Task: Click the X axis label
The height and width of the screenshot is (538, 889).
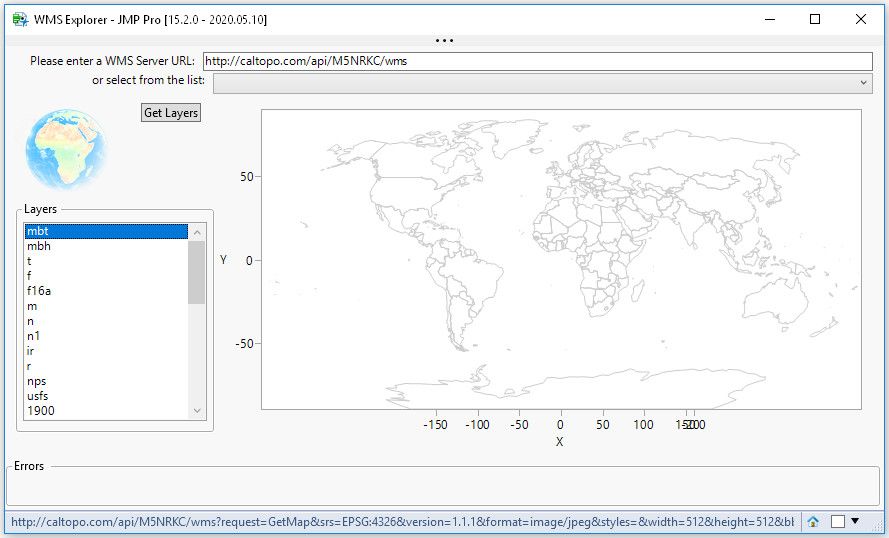Action: (560, 442)
